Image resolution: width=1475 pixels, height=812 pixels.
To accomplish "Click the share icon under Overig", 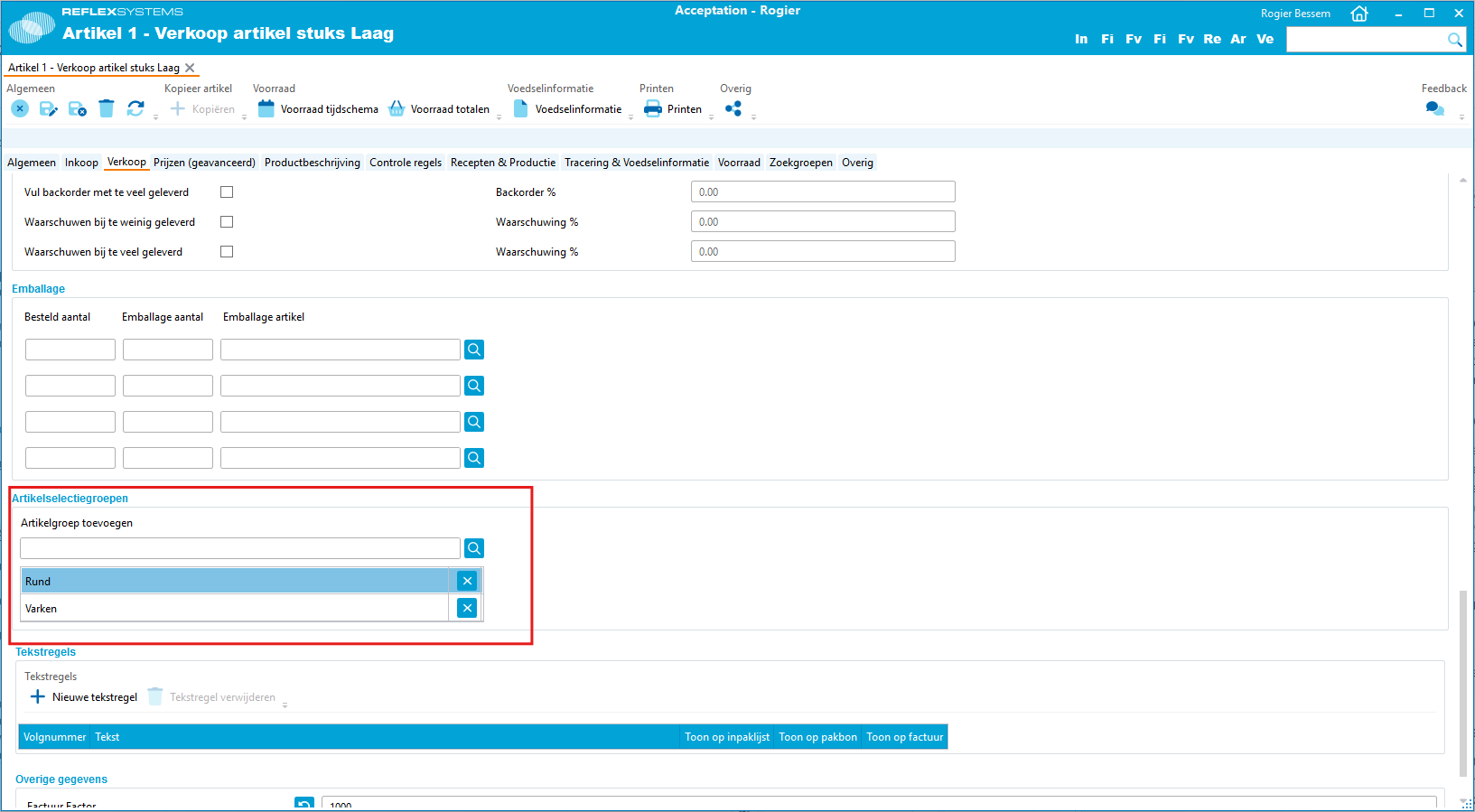I will pyautogui.click(x=733, y=108).
